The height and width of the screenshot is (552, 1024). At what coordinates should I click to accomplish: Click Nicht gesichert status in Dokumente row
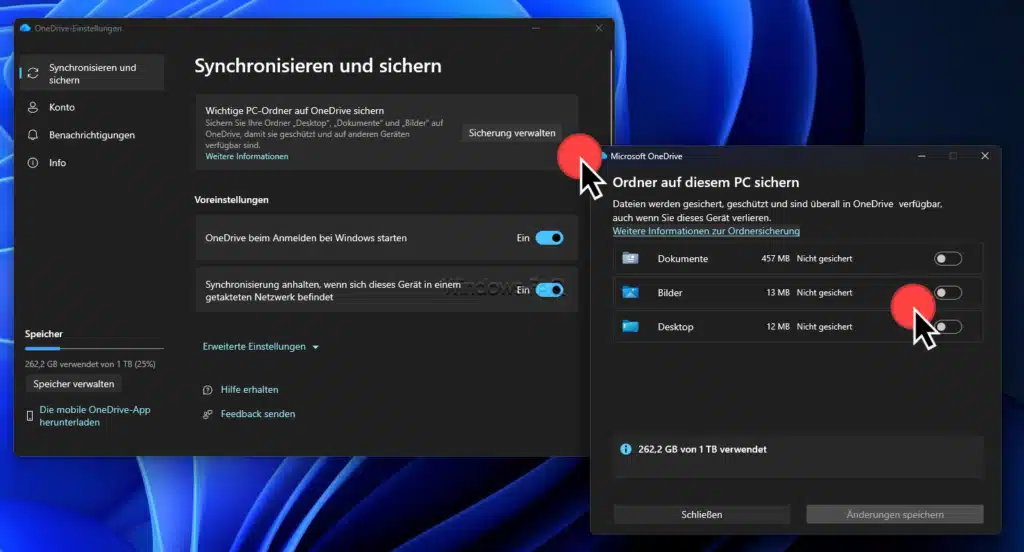tap(824, 259)
